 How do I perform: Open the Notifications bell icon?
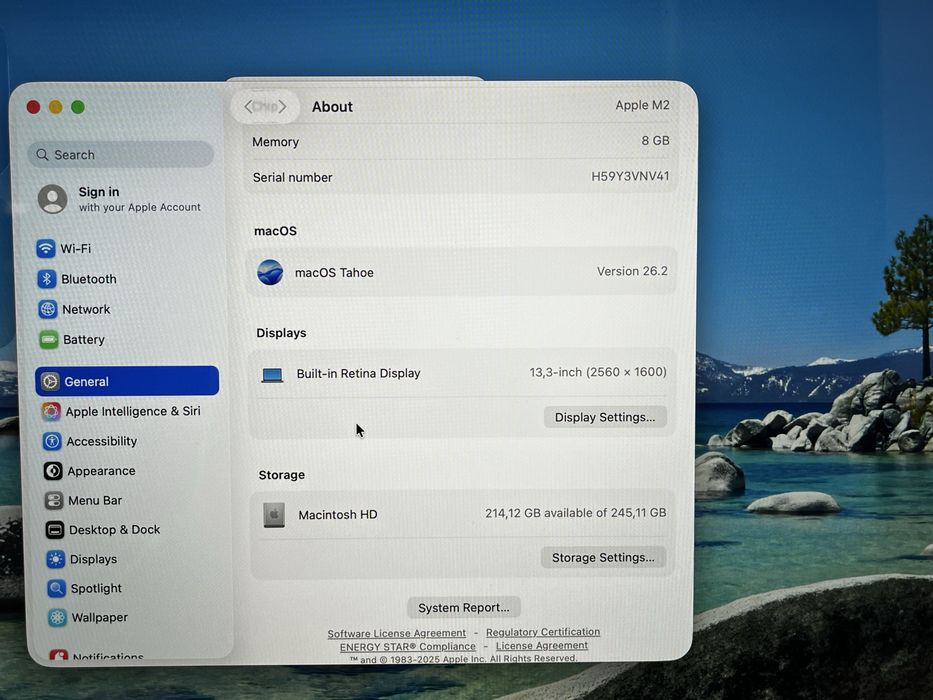tap(58, 655)
